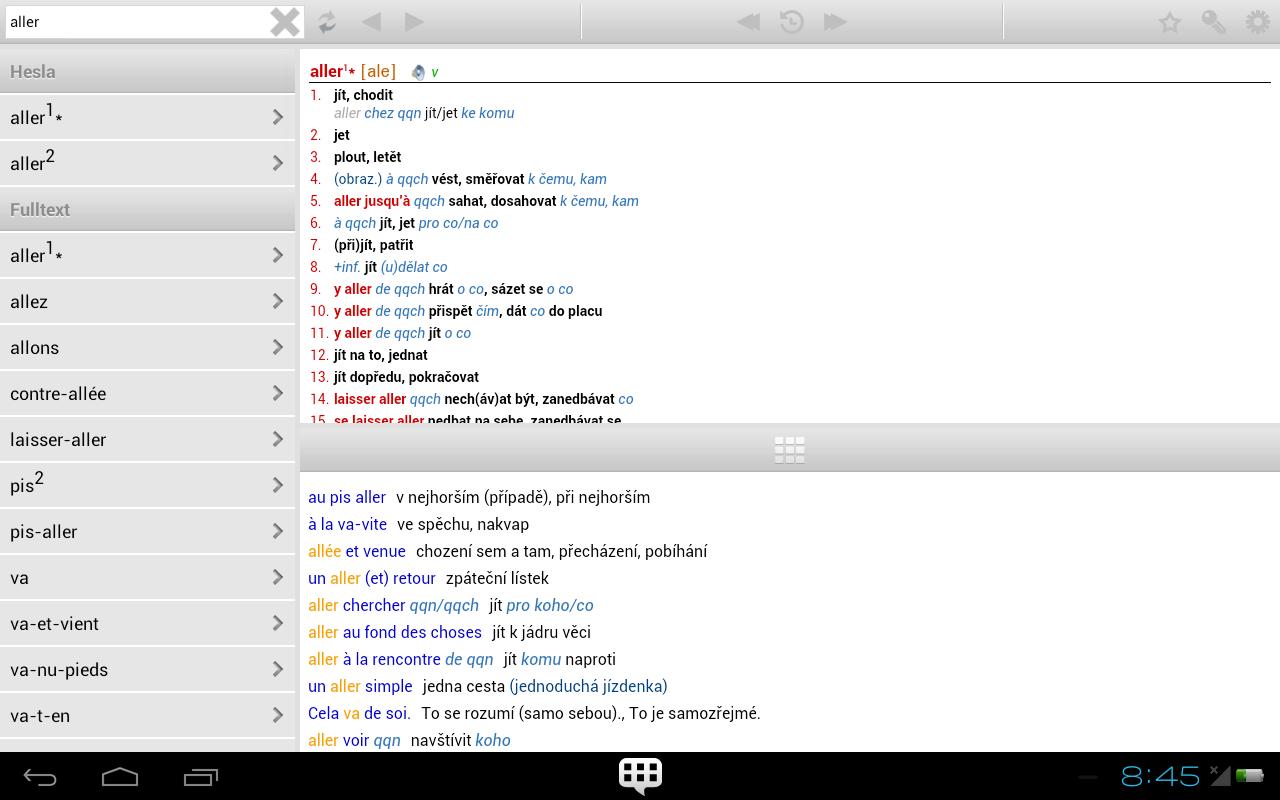Click the swap language direction icon
The height and width of the screenshot is (800, 1280).
[x=327, y=21]
